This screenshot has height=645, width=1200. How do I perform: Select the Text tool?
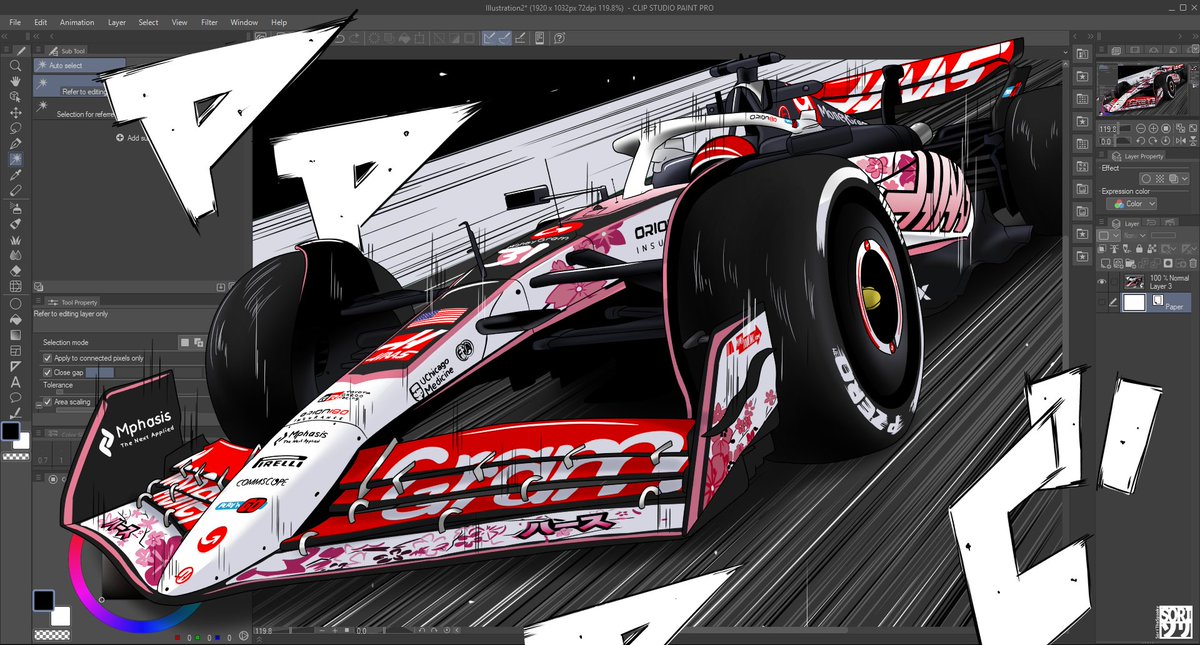pyautogui.click(x=15, y=381)
